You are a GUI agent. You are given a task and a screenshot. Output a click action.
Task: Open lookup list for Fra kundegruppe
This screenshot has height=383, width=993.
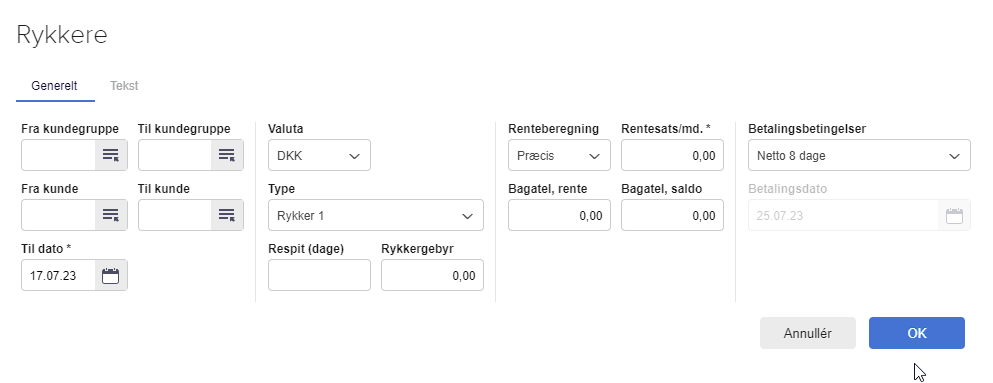(111, 155)
